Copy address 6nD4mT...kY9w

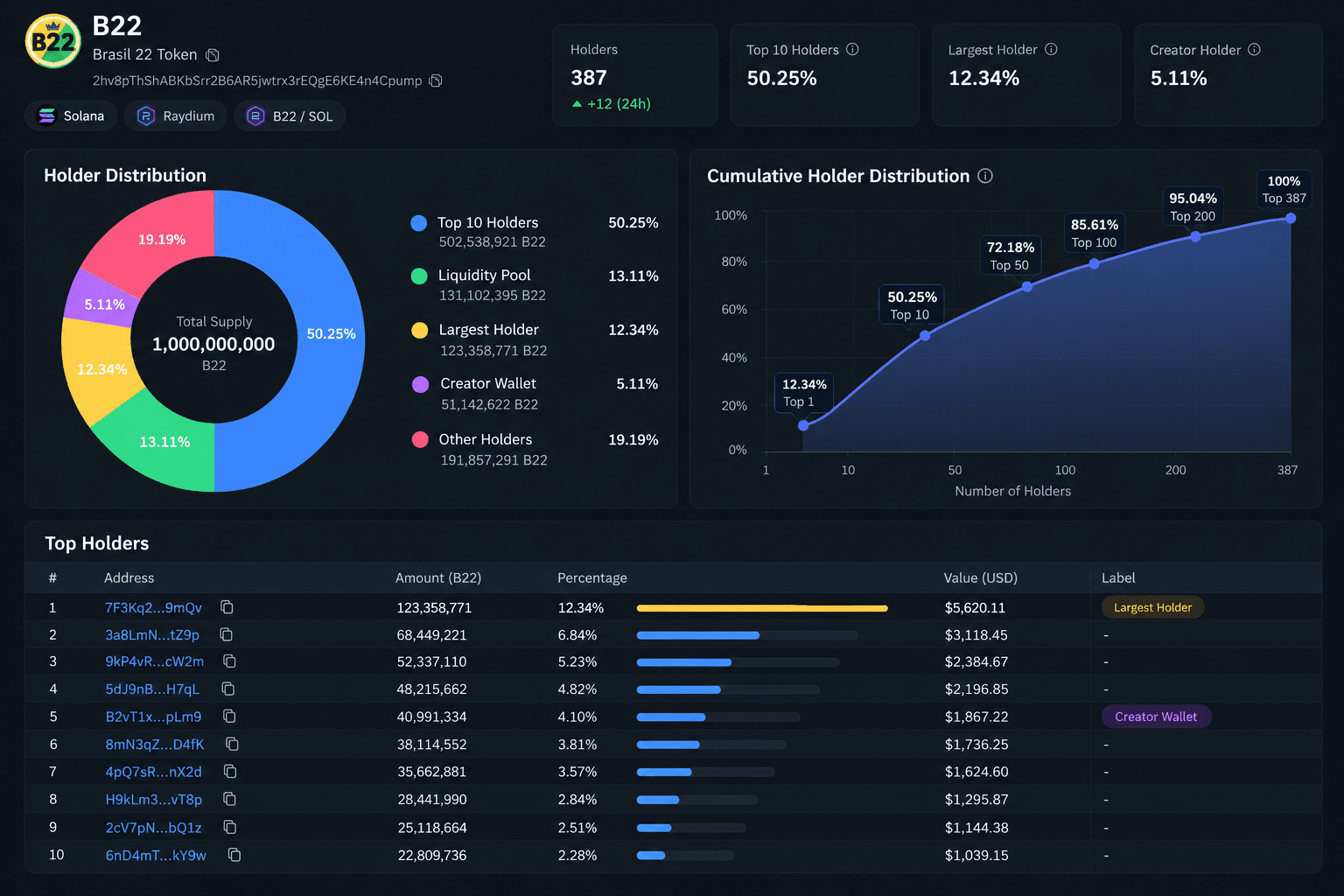234,855
